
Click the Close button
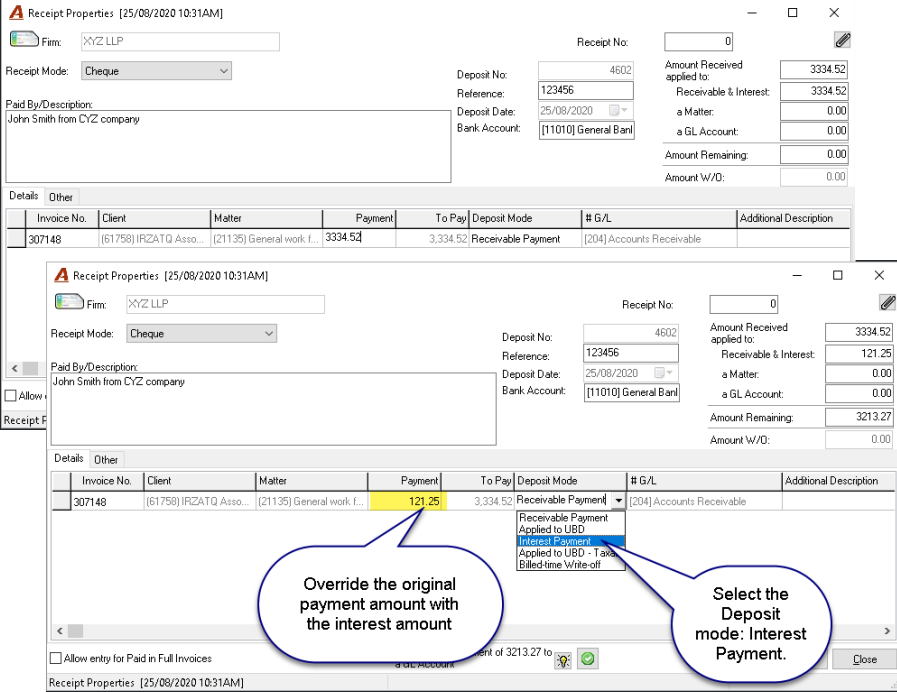(864, 659)
